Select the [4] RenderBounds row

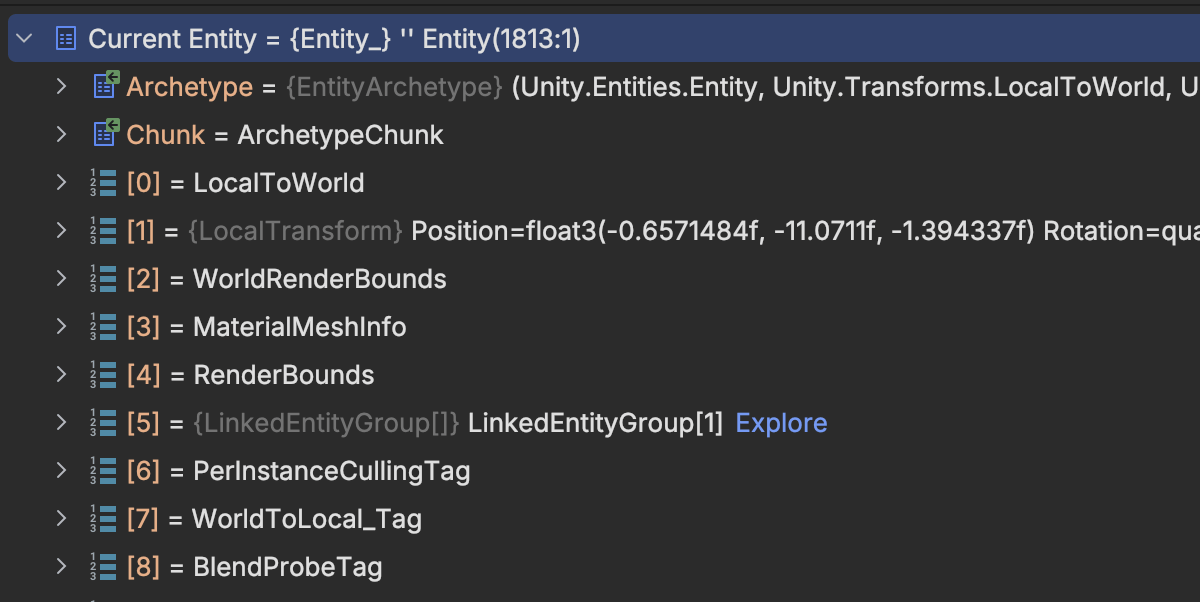tap(283, 375)
